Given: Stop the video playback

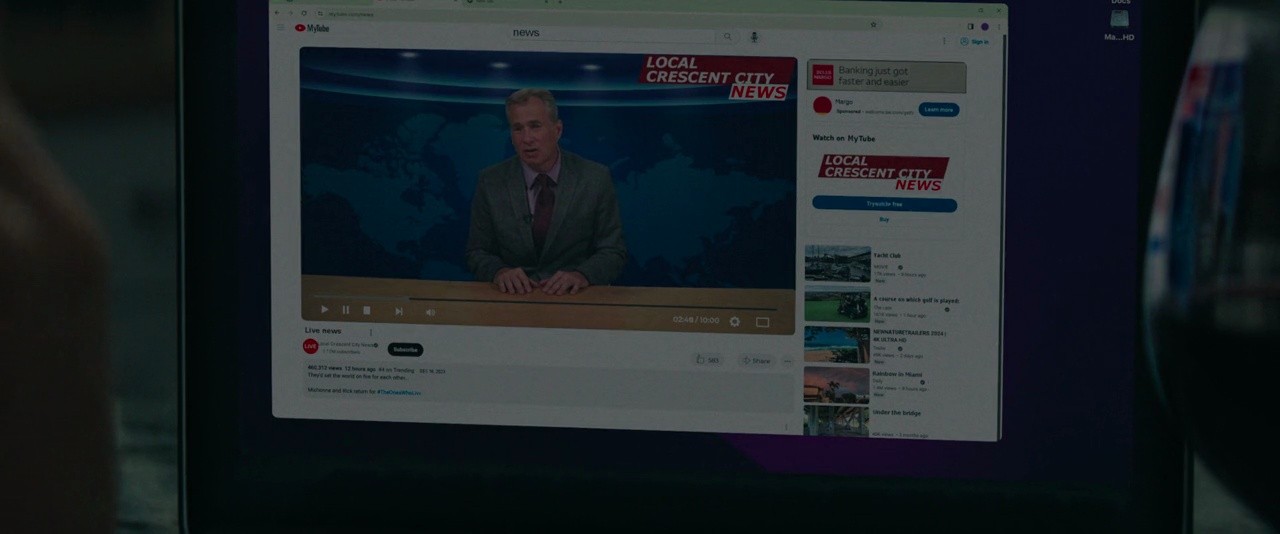Looking at the screenshot, I should [x=367, y=311].
